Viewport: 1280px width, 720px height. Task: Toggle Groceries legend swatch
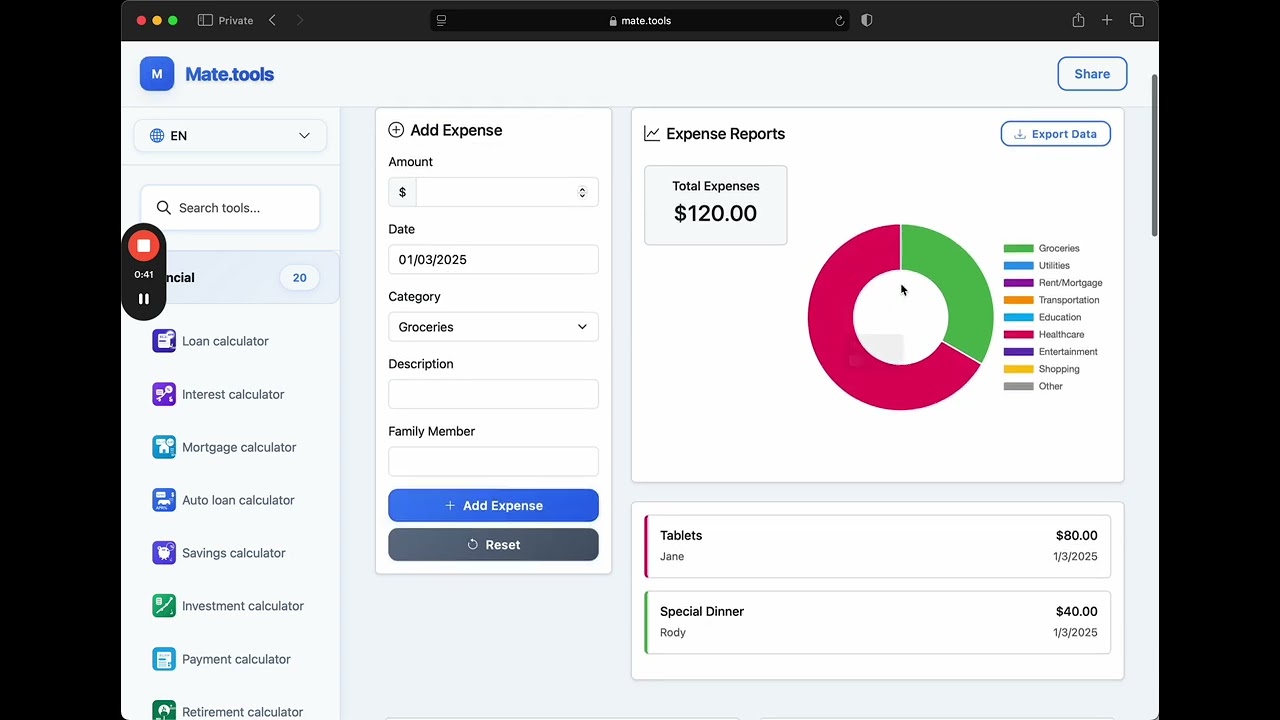tap(1018, 248)
